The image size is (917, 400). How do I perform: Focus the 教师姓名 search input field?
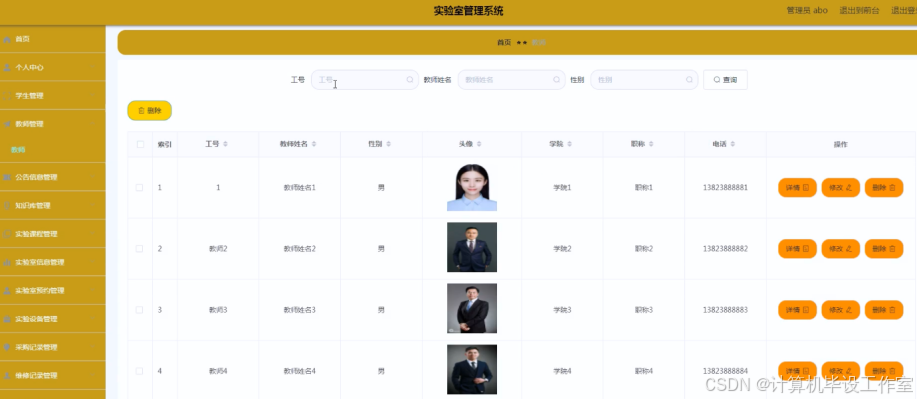(512, 80)
